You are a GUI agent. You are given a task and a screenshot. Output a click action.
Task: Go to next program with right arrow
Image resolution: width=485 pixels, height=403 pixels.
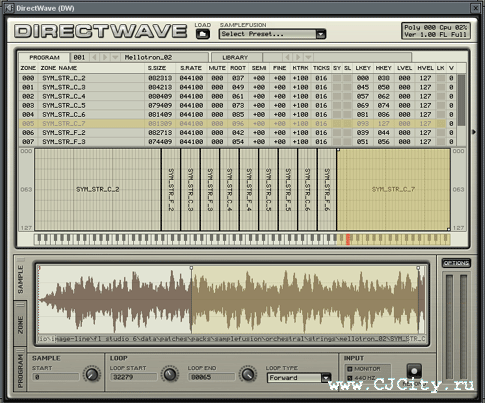click(105, 57)
